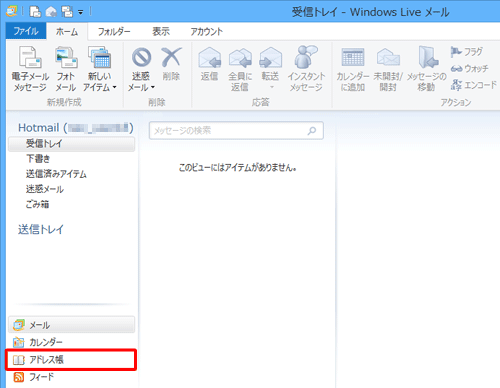Switch to the メール view

pos(71,325)
